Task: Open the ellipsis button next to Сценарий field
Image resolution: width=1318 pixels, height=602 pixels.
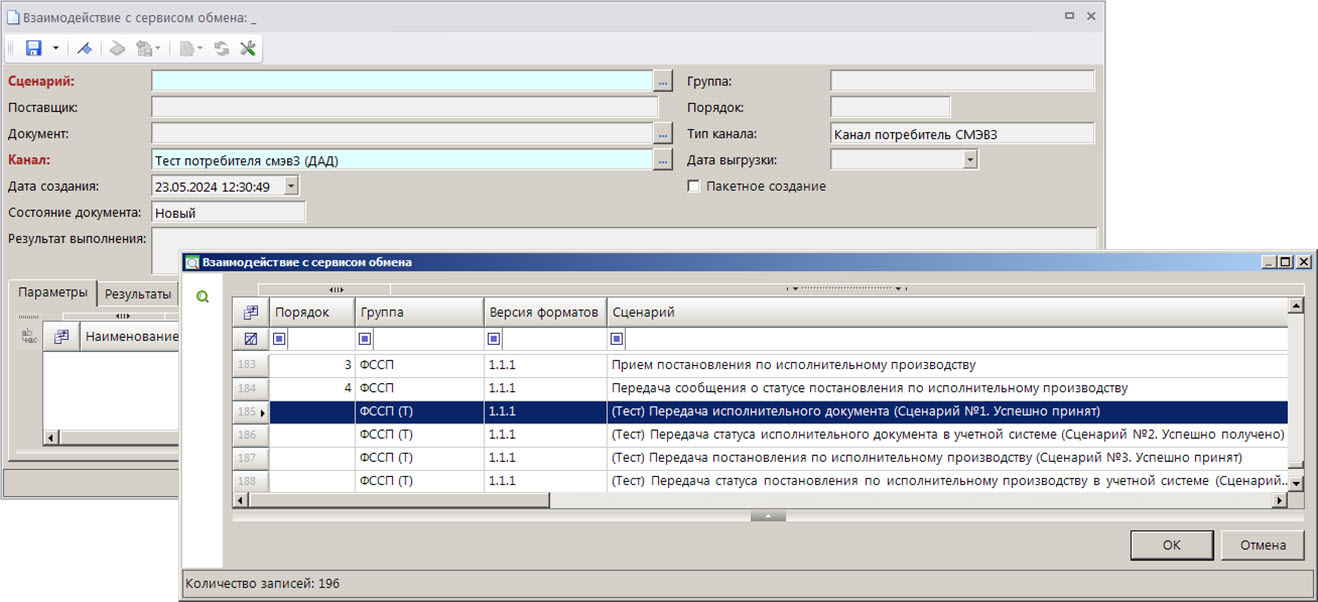Action: tap(662, 81)
